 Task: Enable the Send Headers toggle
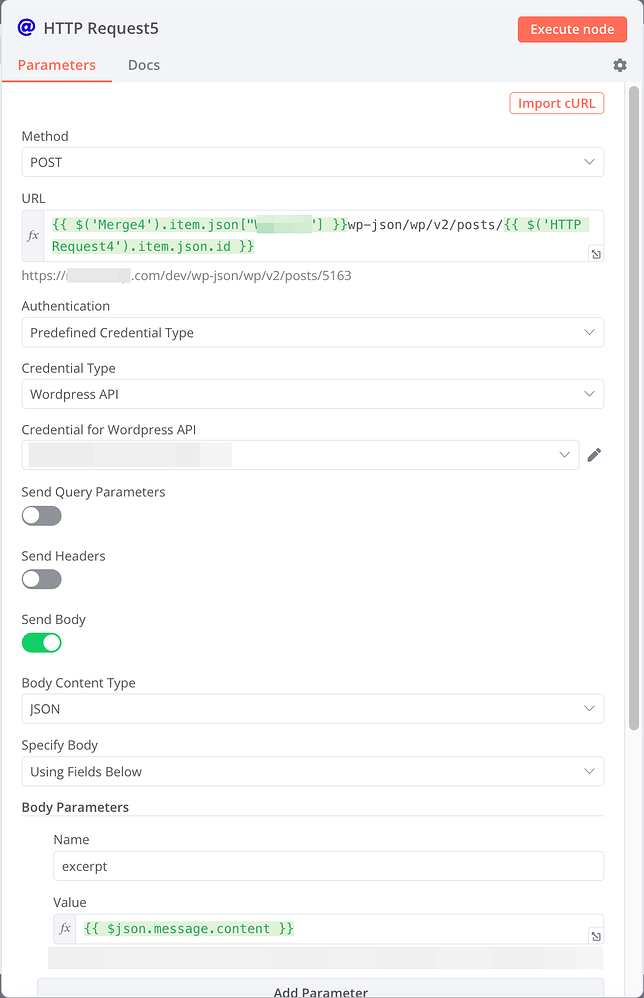coord(41,578)
